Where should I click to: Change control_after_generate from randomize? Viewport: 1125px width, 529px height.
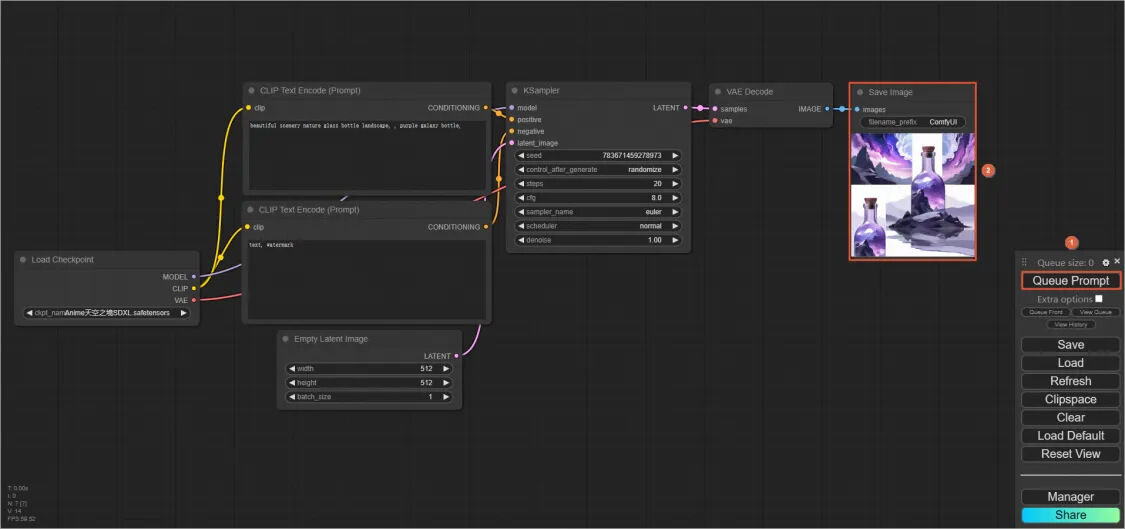[x=597, y=170]
